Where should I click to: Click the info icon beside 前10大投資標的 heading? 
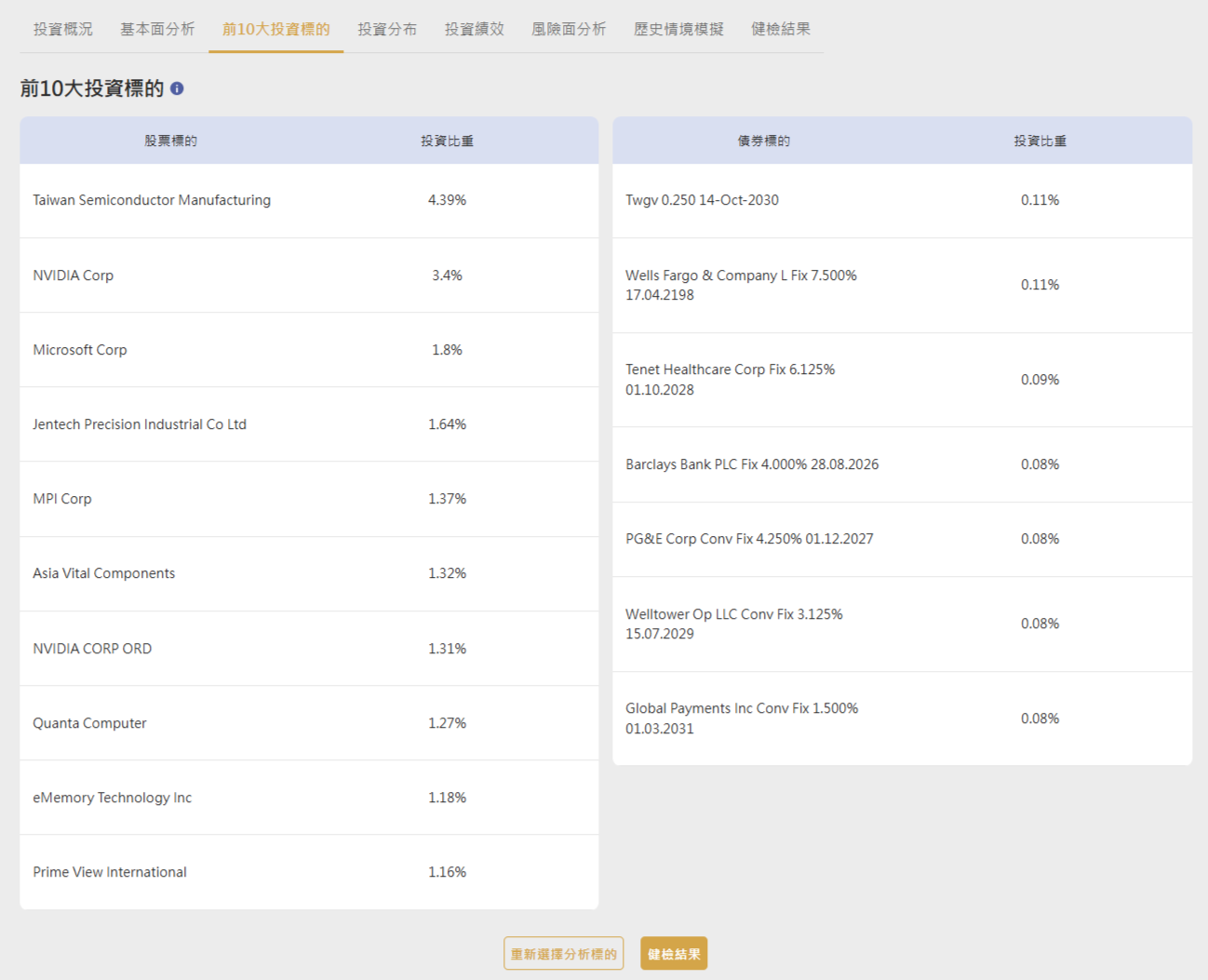177,88
